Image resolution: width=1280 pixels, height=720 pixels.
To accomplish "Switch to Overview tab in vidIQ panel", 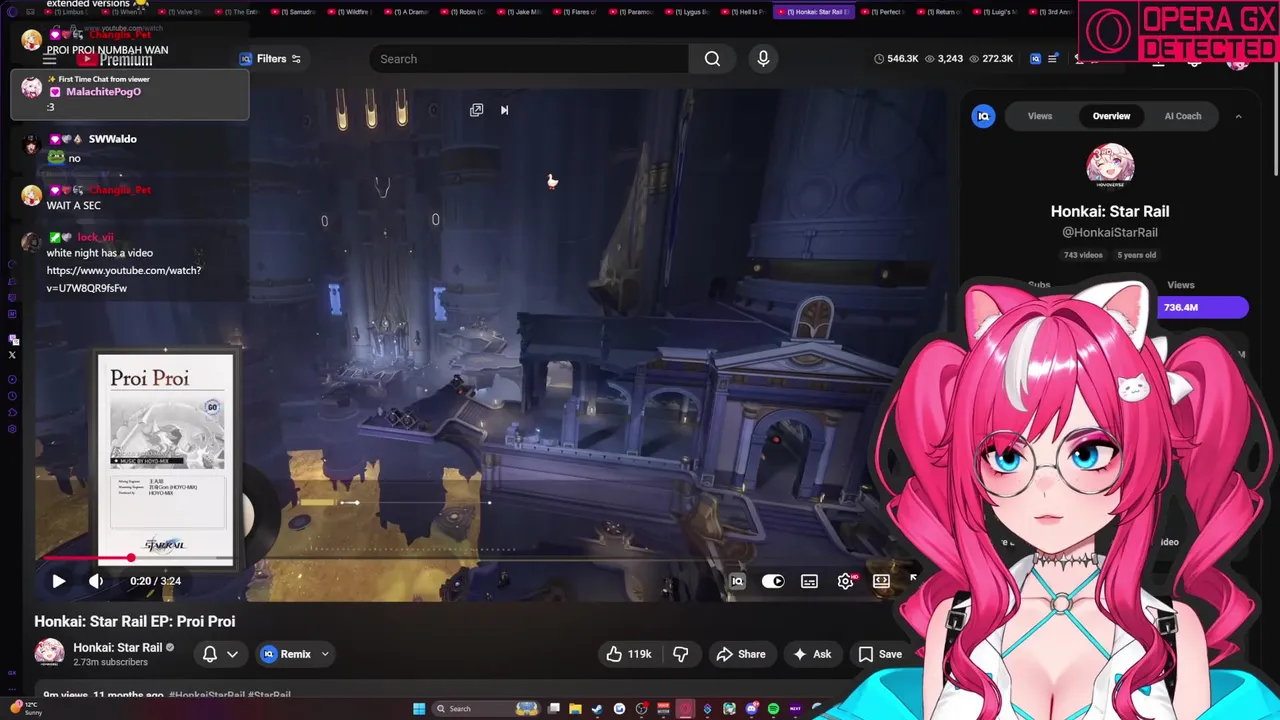I will tap(1111, 116).
